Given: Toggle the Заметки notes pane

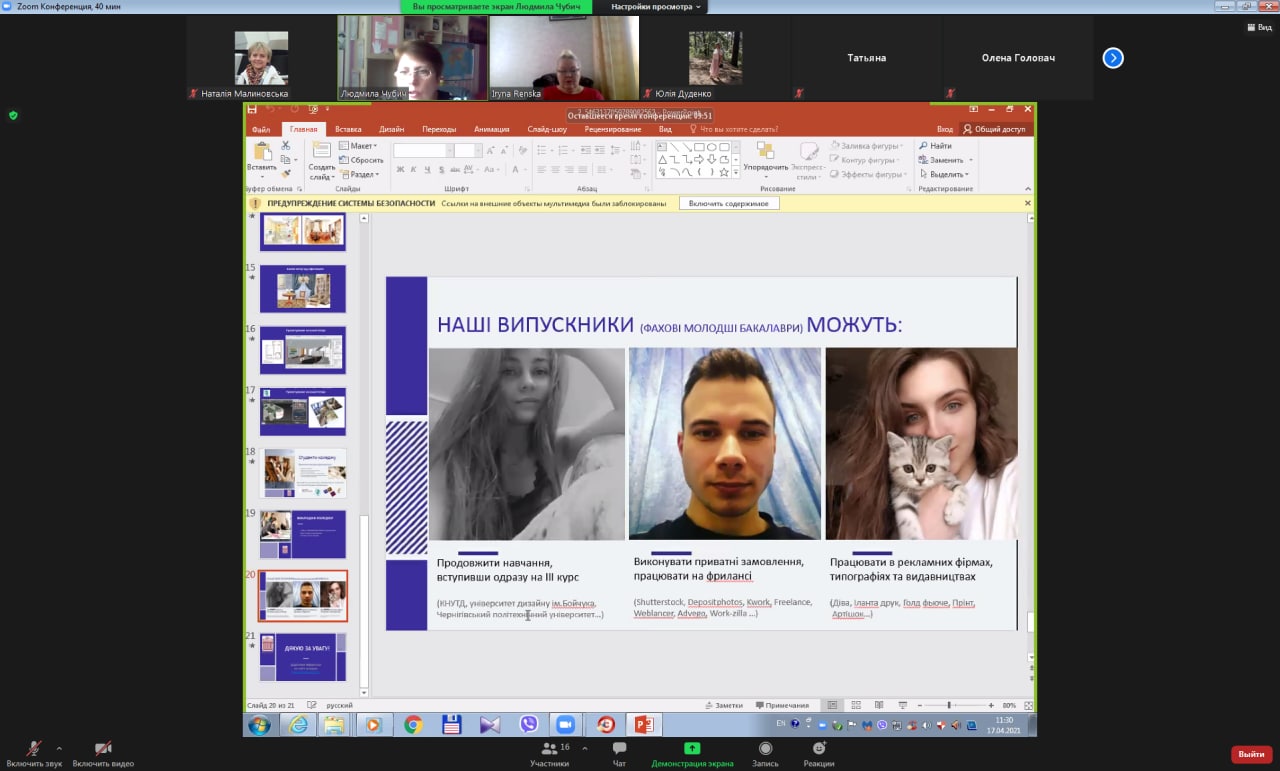Looking at the screenshot, I should [x=724, y=705].
